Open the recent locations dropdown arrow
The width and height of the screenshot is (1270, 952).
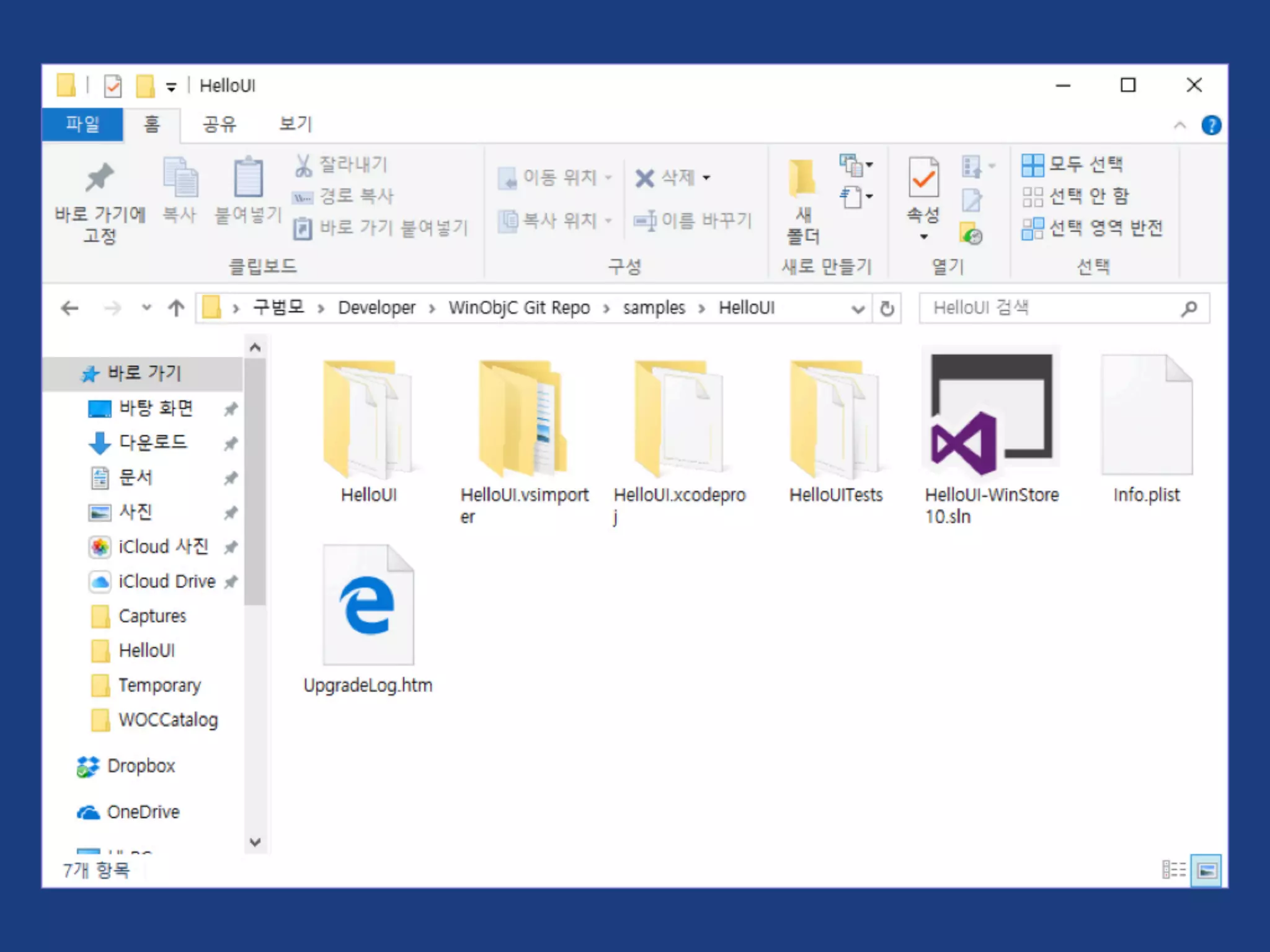pos(146,307)
